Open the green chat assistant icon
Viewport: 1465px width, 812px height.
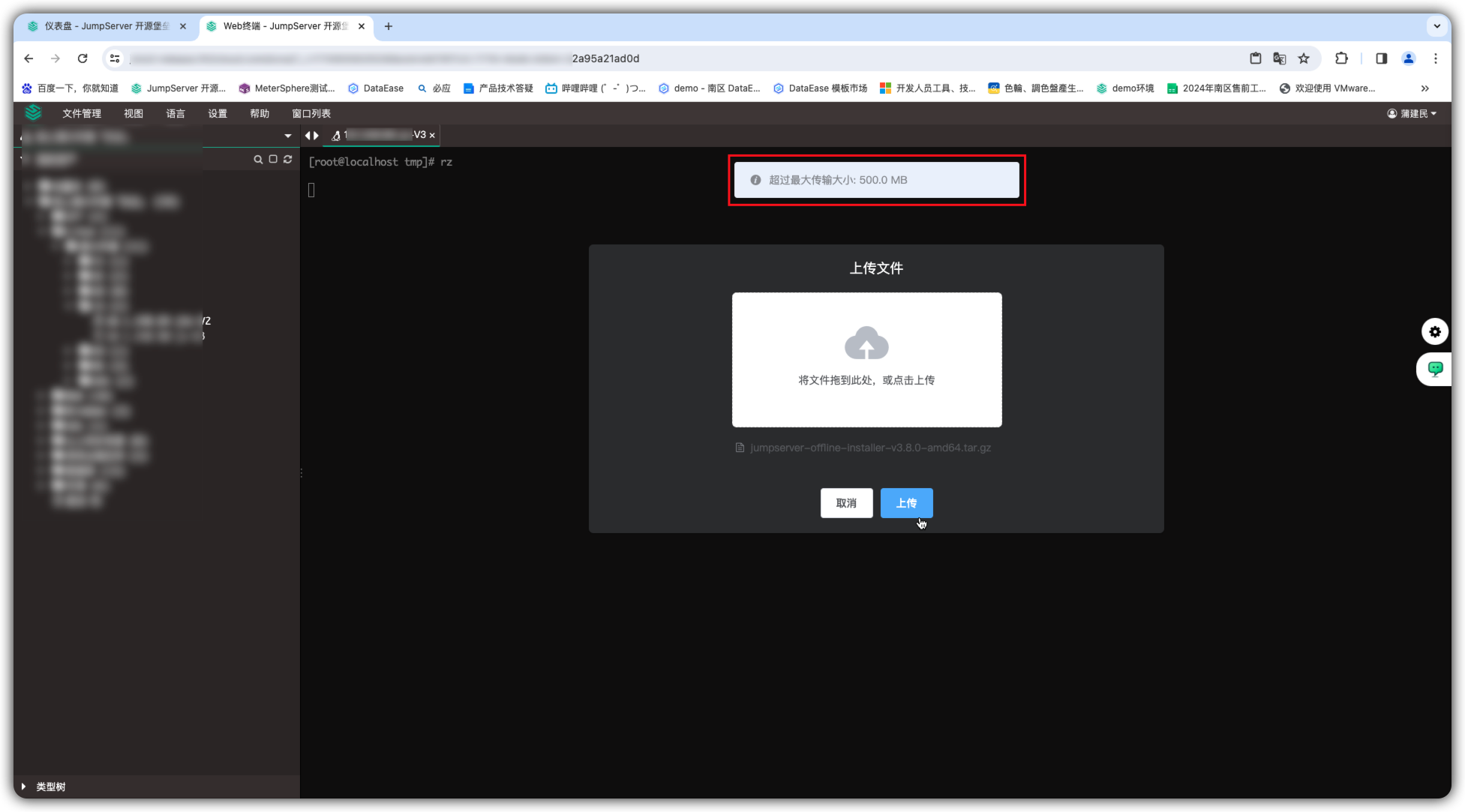[x=1435, y=369]
